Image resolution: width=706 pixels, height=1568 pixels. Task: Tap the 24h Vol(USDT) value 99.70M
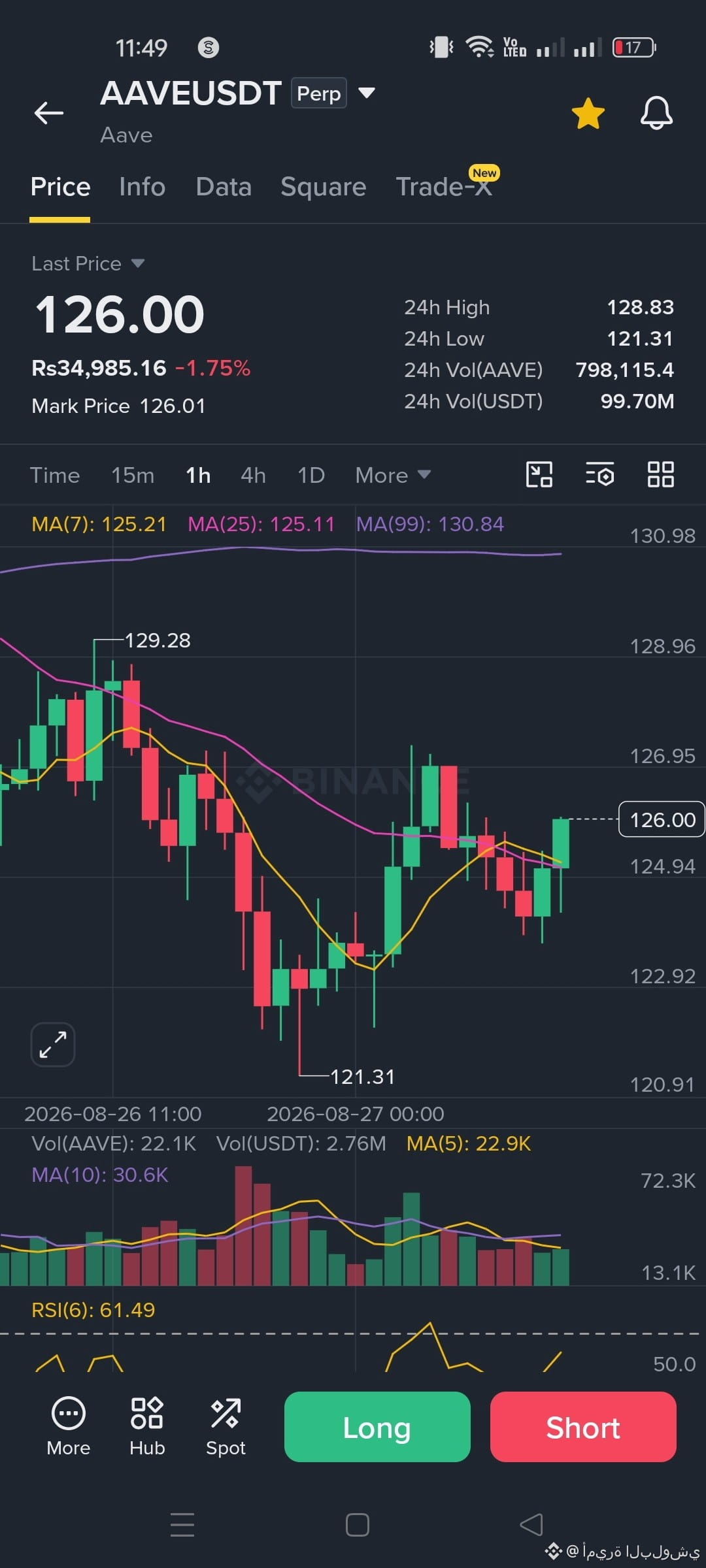[637, 401]
